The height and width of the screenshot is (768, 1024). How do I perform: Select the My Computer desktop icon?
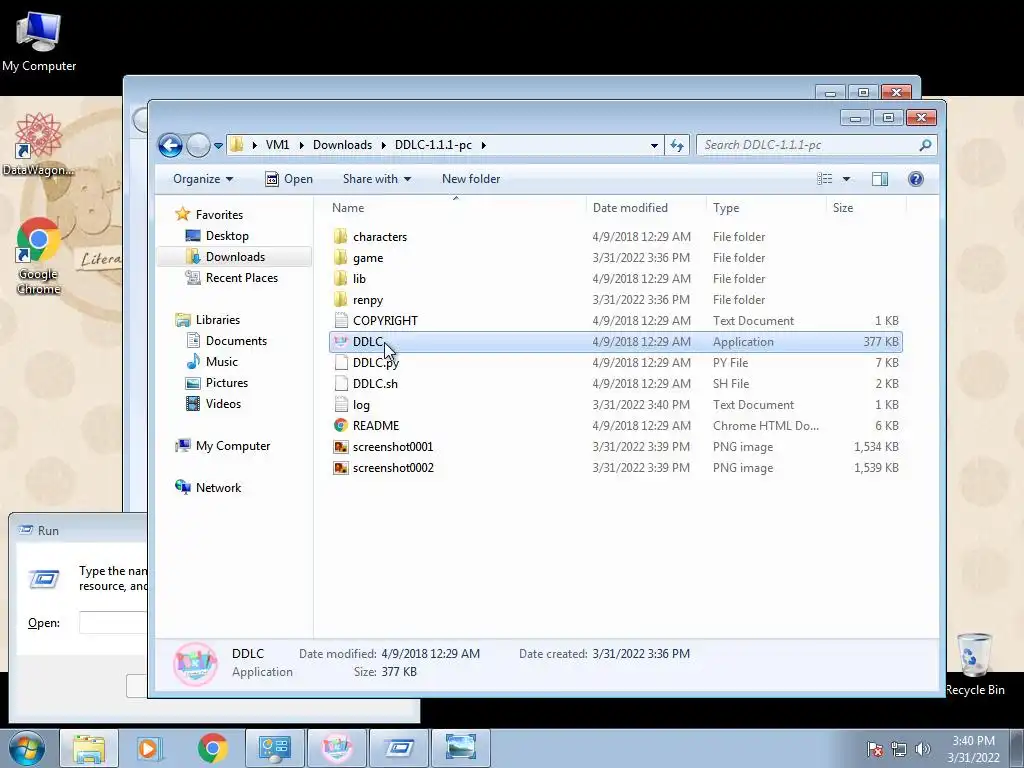coord(39,40)
